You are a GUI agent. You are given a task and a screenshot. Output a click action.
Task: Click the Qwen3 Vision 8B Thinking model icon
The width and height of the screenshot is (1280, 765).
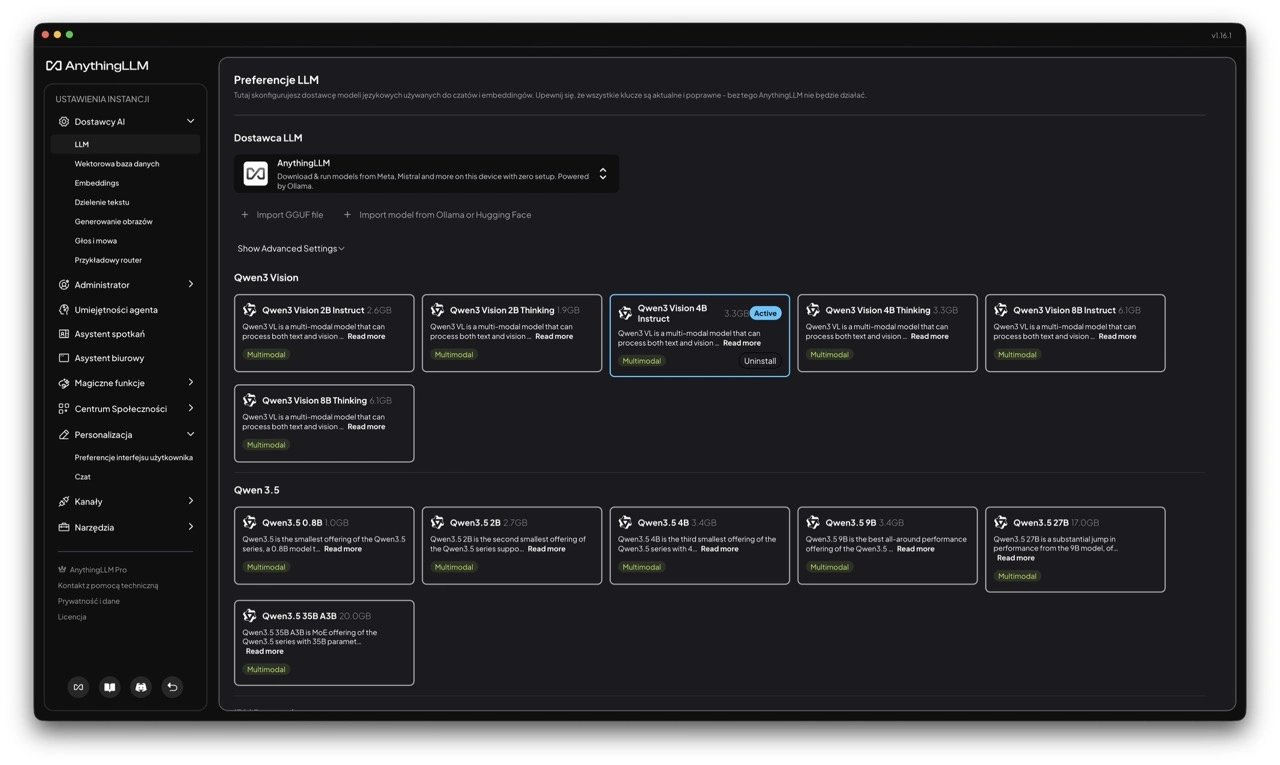[x=250, y=400]
